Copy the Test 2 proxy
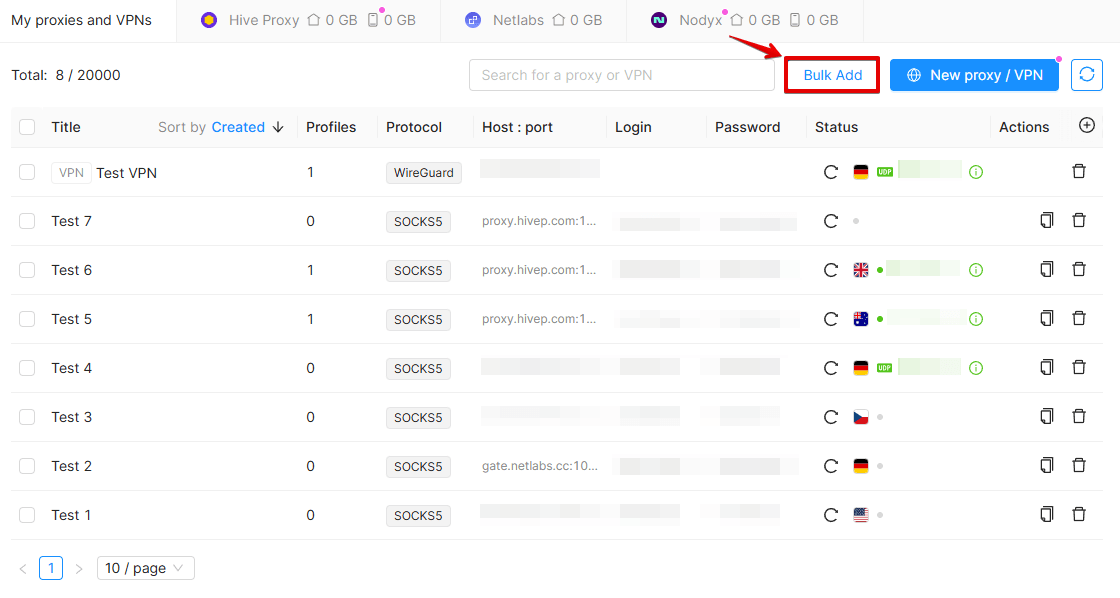The image size is (1120, 598). [x=1046, y=465]
